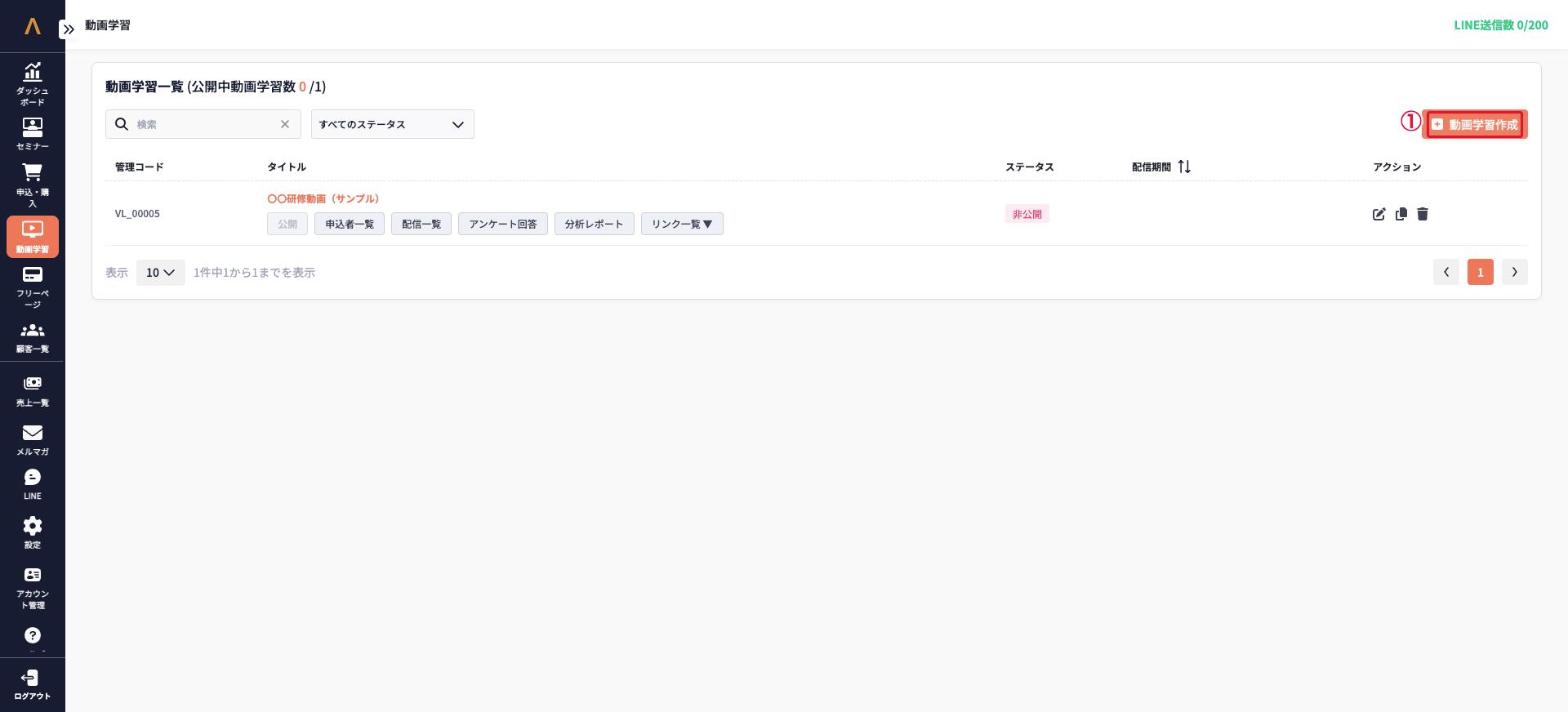Expand the リンク一覧 dropdown
Image resolution: width=1568 pixels, height=712 pixels.
coord(682,224)
